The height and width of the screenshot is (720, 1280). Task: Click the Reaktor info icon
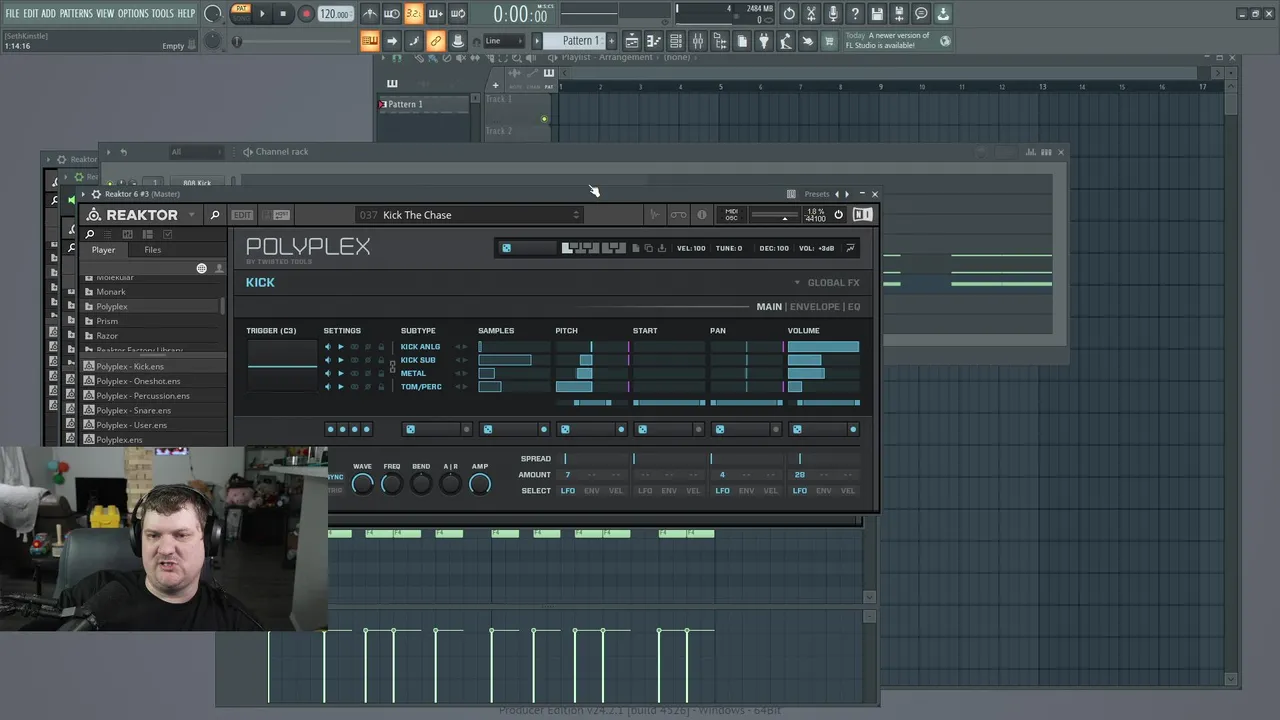click(702, 215)
